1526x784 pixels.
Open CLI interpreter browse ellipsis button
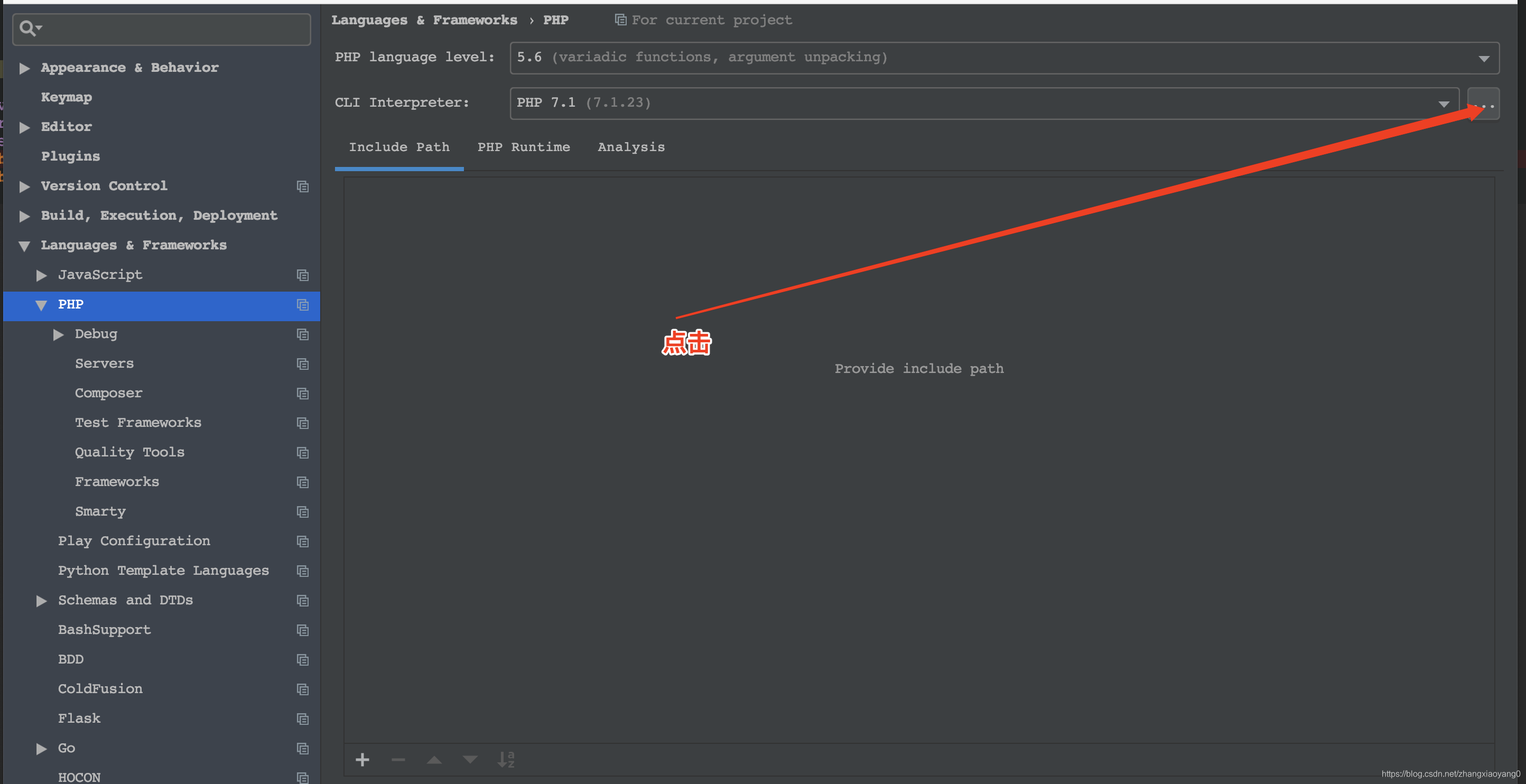coord(1483,104)
